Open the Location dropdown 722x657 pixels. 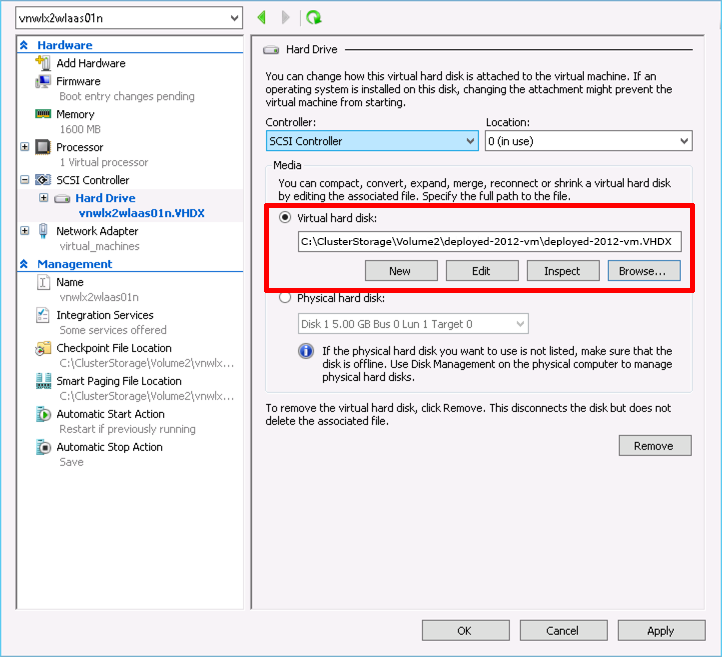[x=588, y=141]
